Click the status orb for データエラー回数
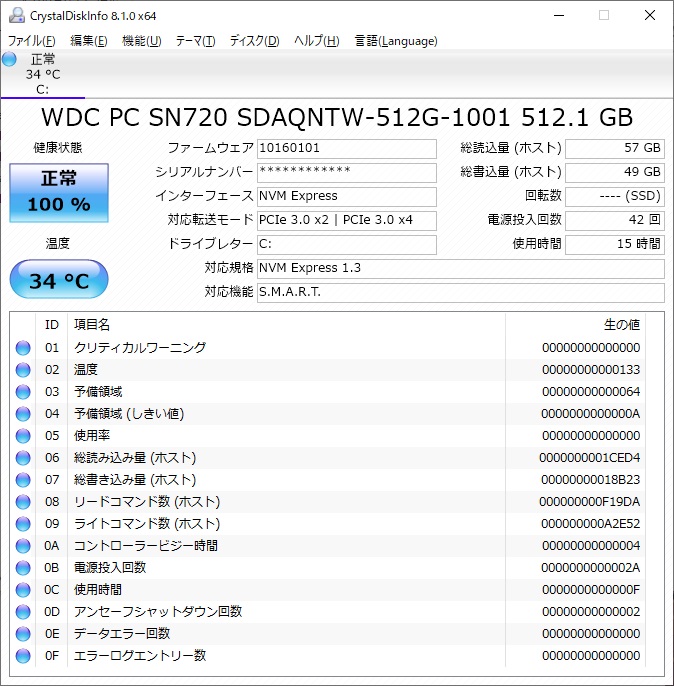This screenshot has width=674, height=686. pos(23,634)
